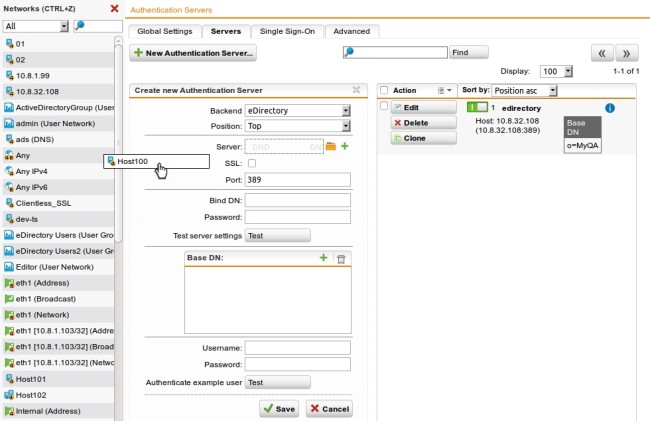Tick the checkbox next to edirectory entry
The width and height of the screenshot is (650, 421).
click(x=385, y=107)
